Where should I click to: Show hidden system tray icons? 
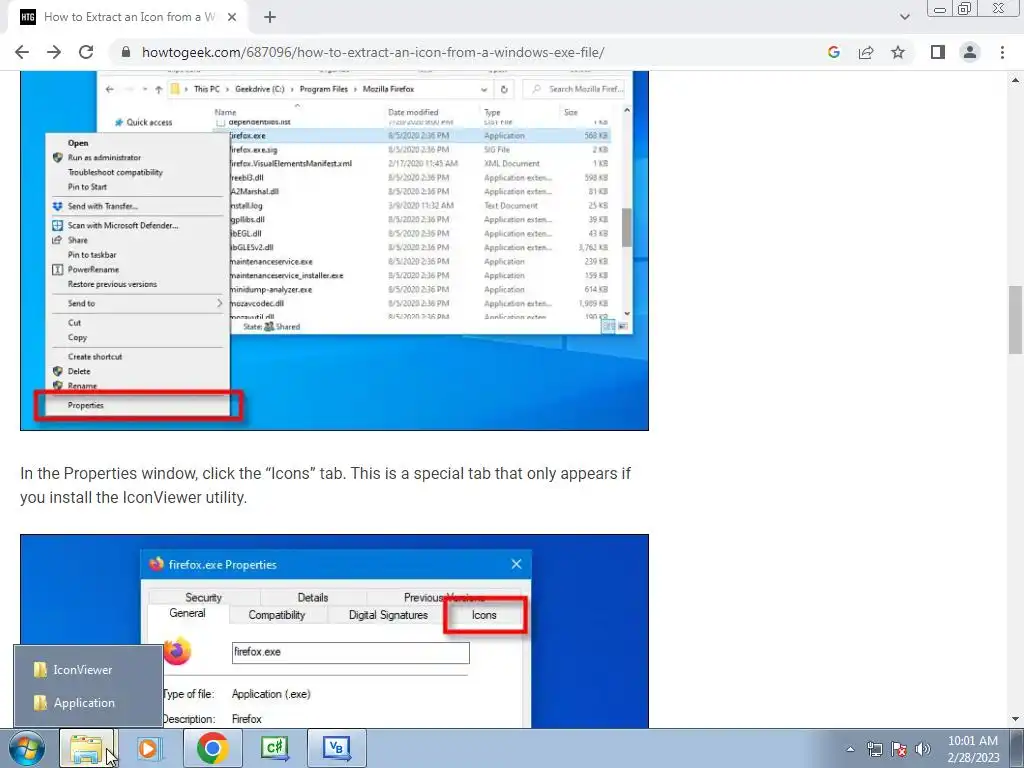(850, 749)
